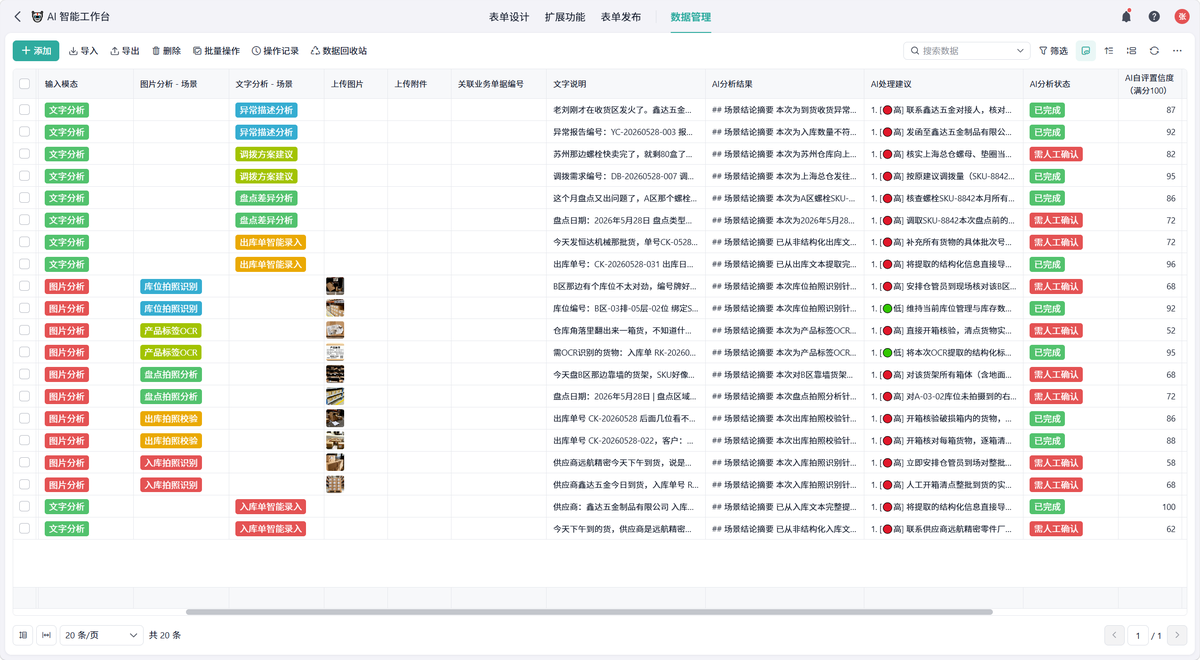Open 操作记录 operation history
The height and width of the screenshot is (660, 1200).
pyautogui.click(x=275, y=51)
